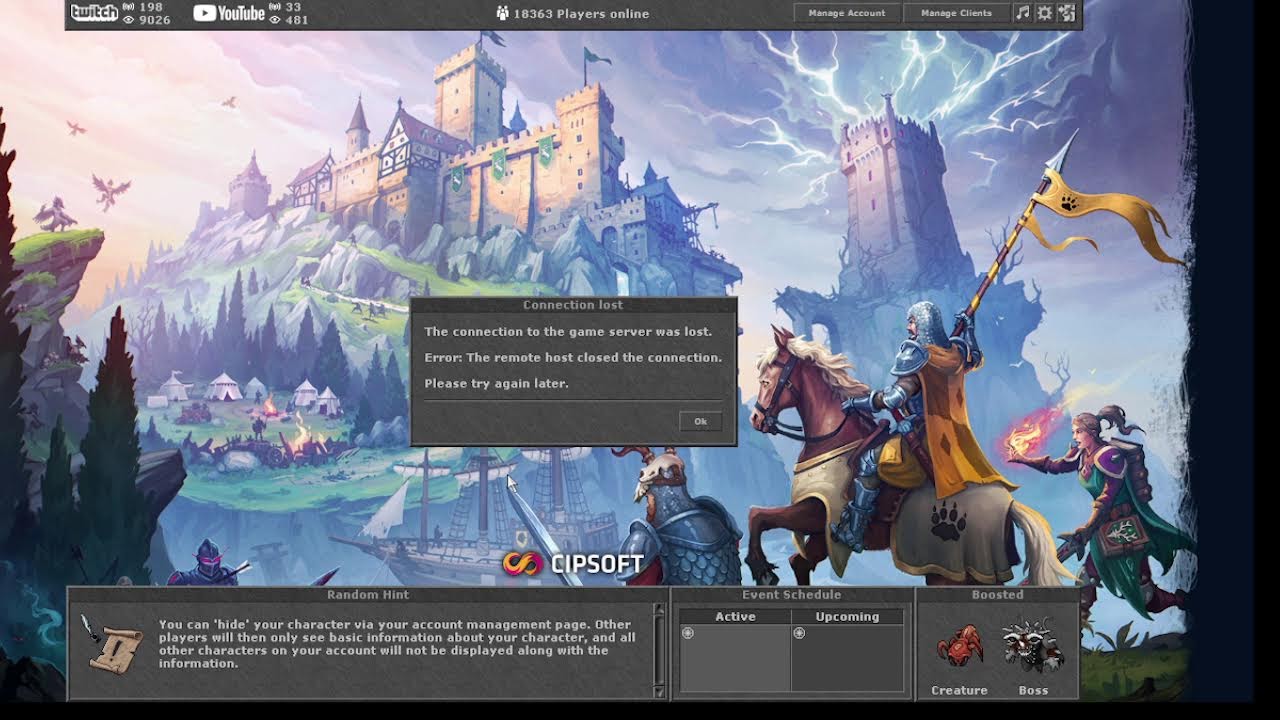The height and width of the screenshot is (720, 1280).
Task: Click the hint text about hiding your character
Action: pos(397,644)
